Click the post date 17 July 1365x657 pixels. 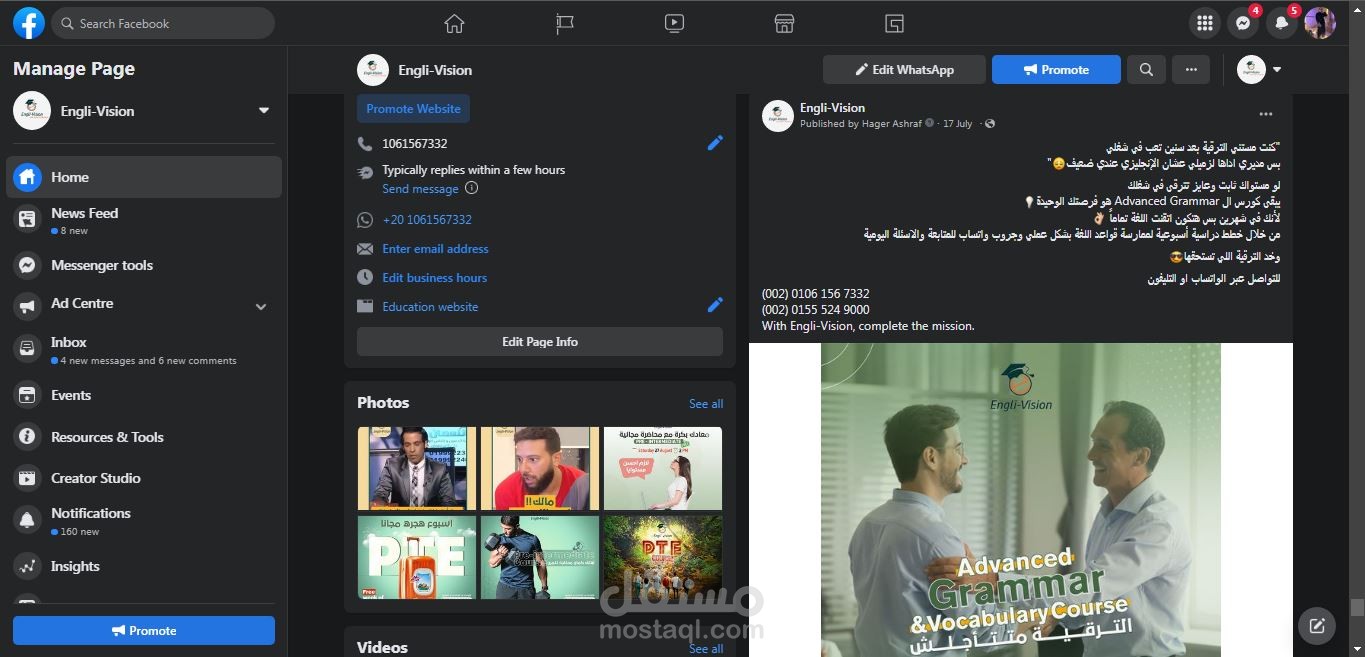(957, 124)
